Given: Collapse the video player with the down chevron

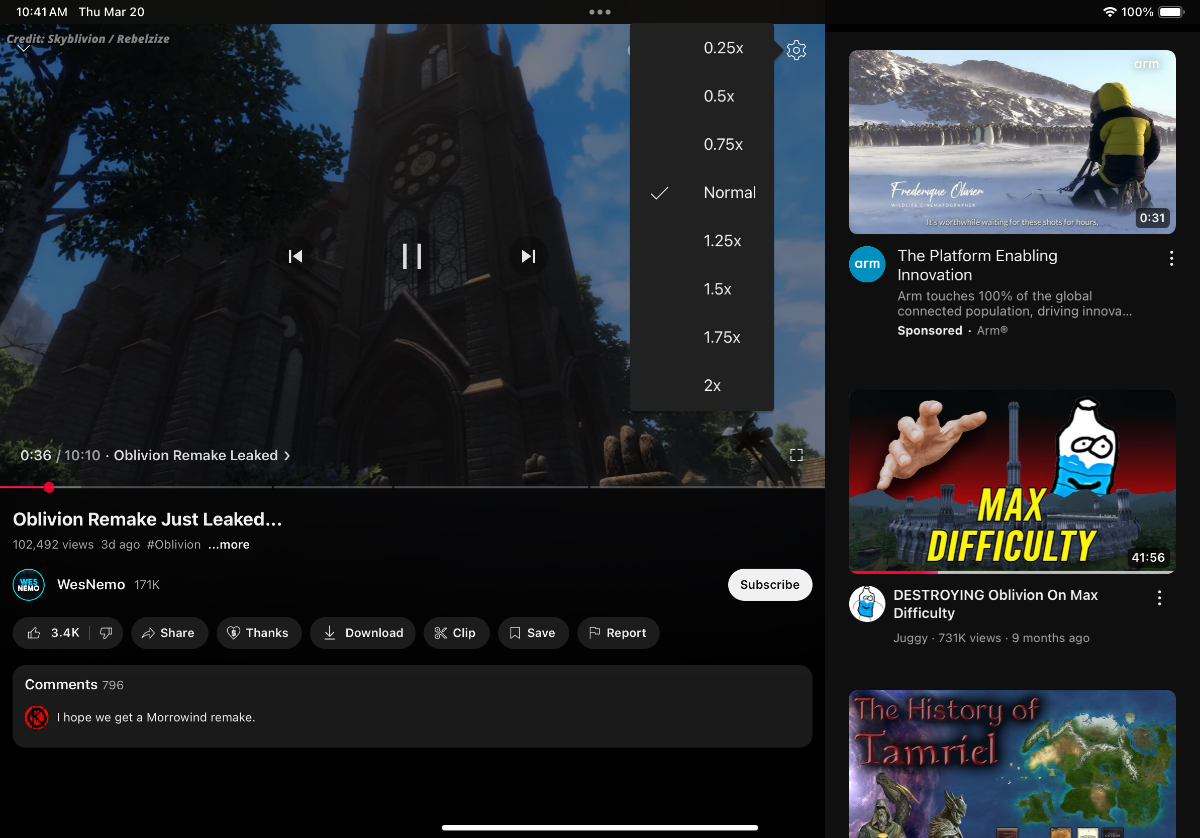Looking at the screenshot, I should point(24,48).
